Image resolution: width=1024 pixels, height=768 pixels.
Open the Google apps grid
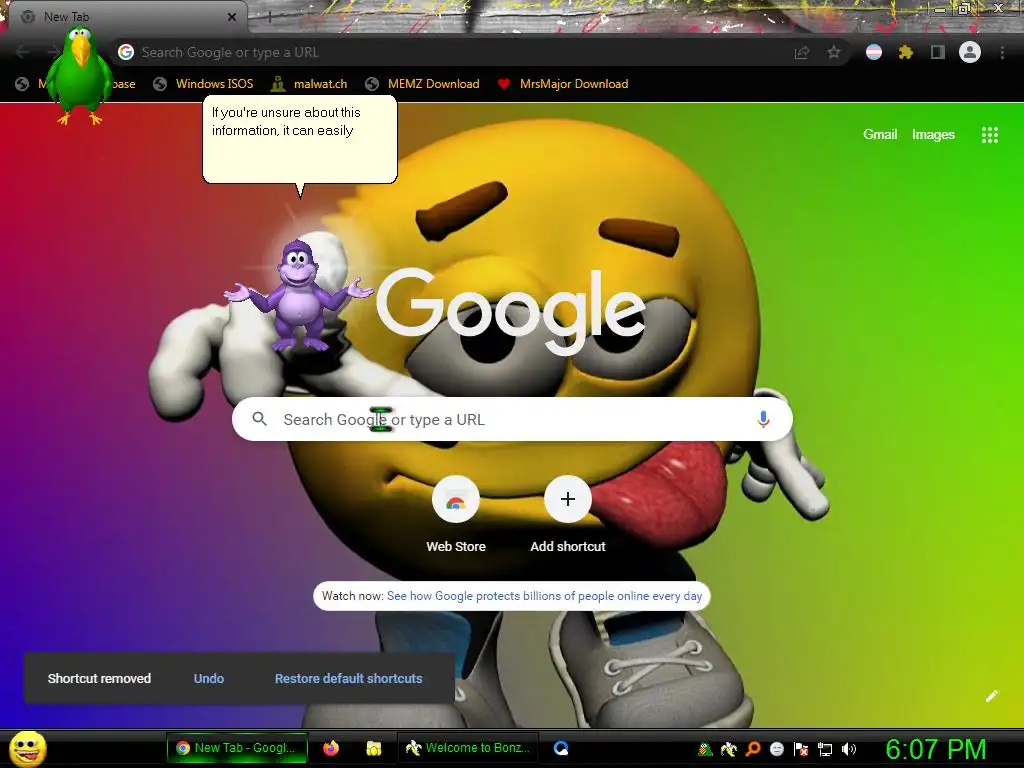pos(990,135)
